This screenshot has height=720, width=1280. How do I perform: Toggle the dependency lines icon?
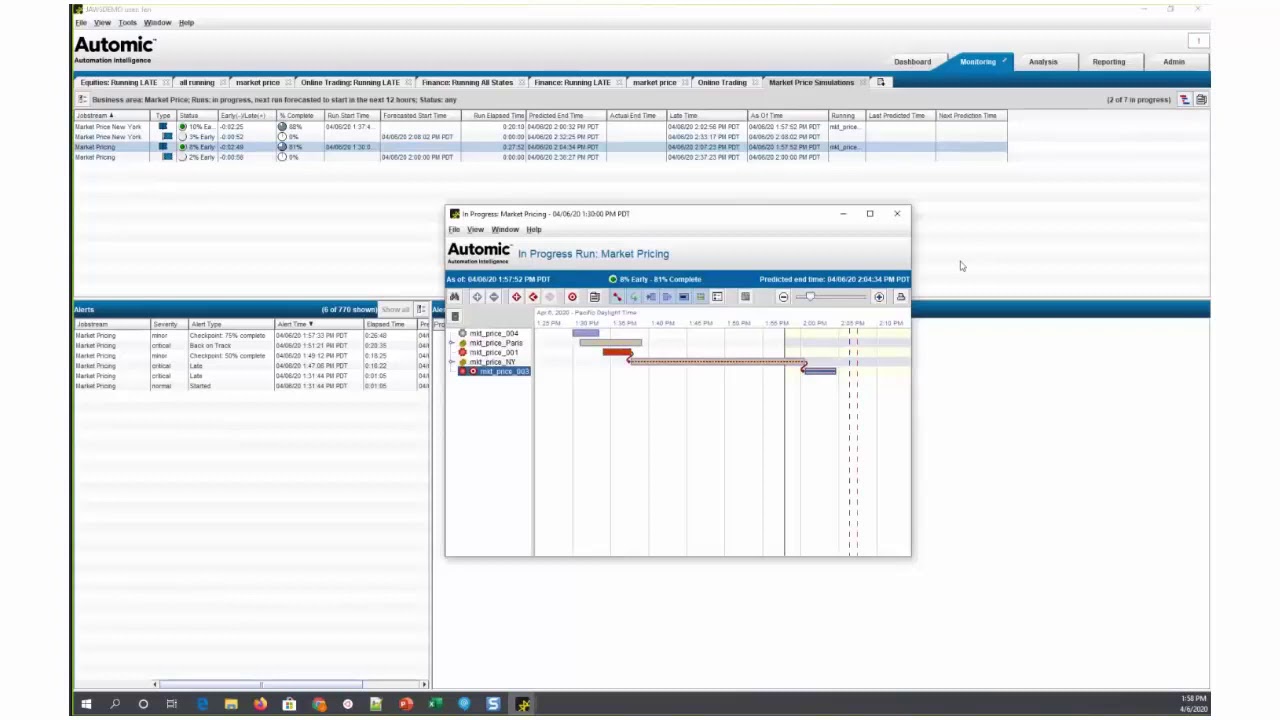point(617,297)
